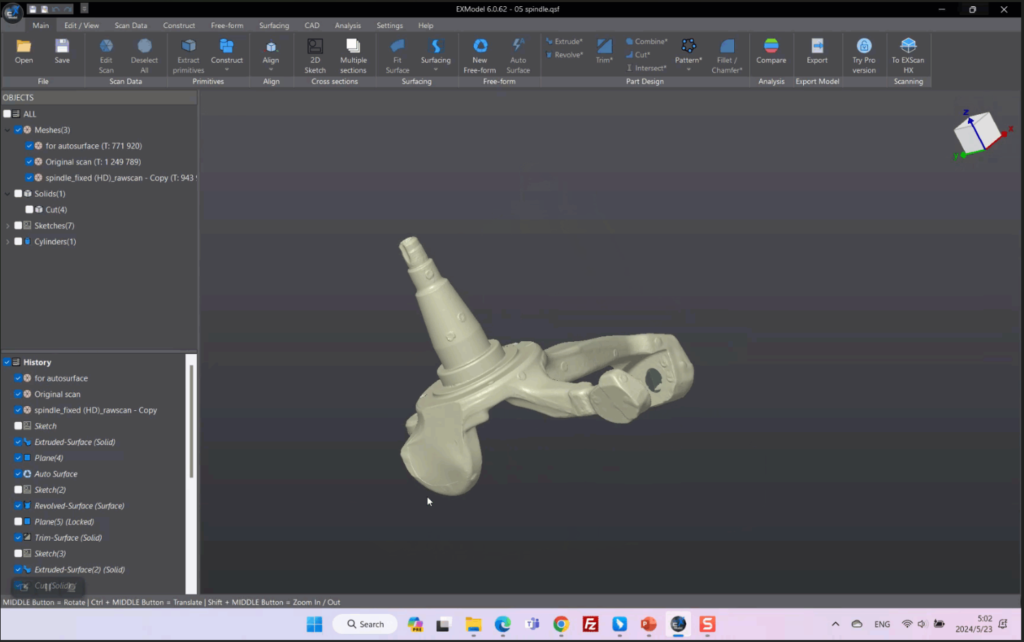The height and width of the screenshot is (642, 1024).
Task: Open Windows taskbar Search box
Action: pos(365,624)
